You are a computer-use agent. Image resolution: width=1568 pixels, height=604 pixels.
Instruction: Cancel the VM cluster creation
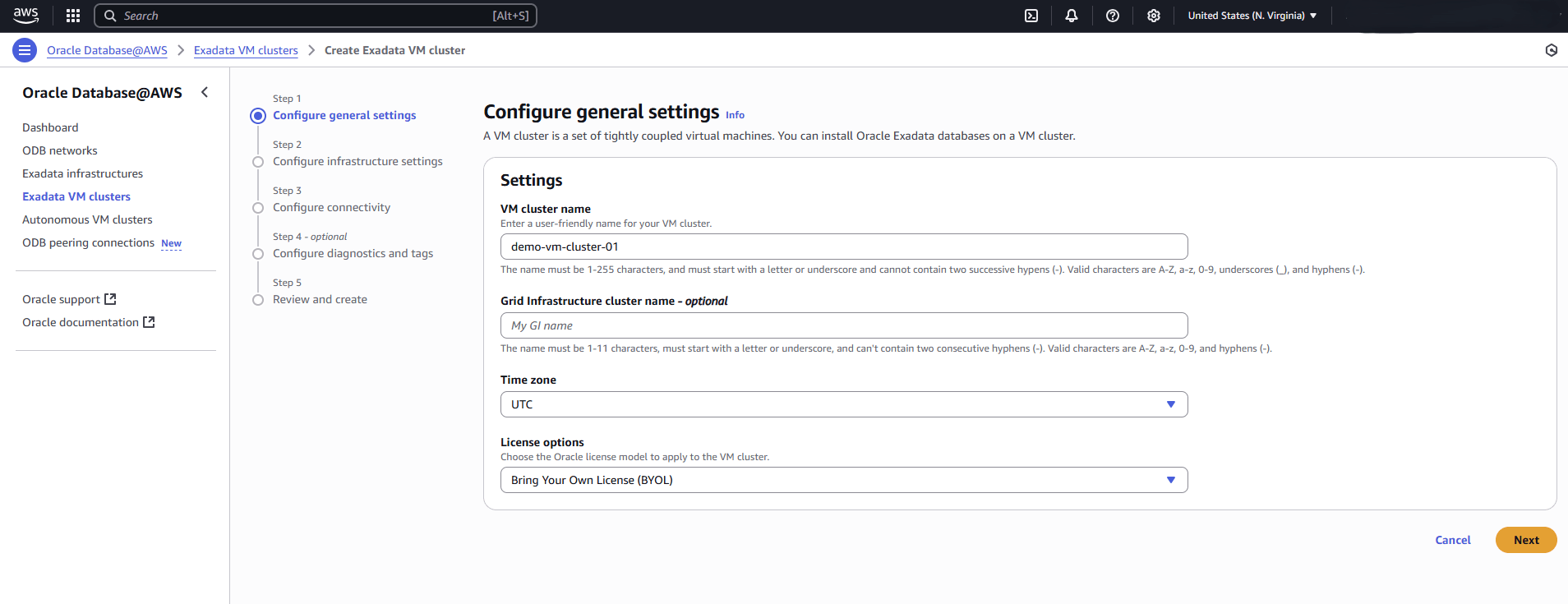[1452, 540]
